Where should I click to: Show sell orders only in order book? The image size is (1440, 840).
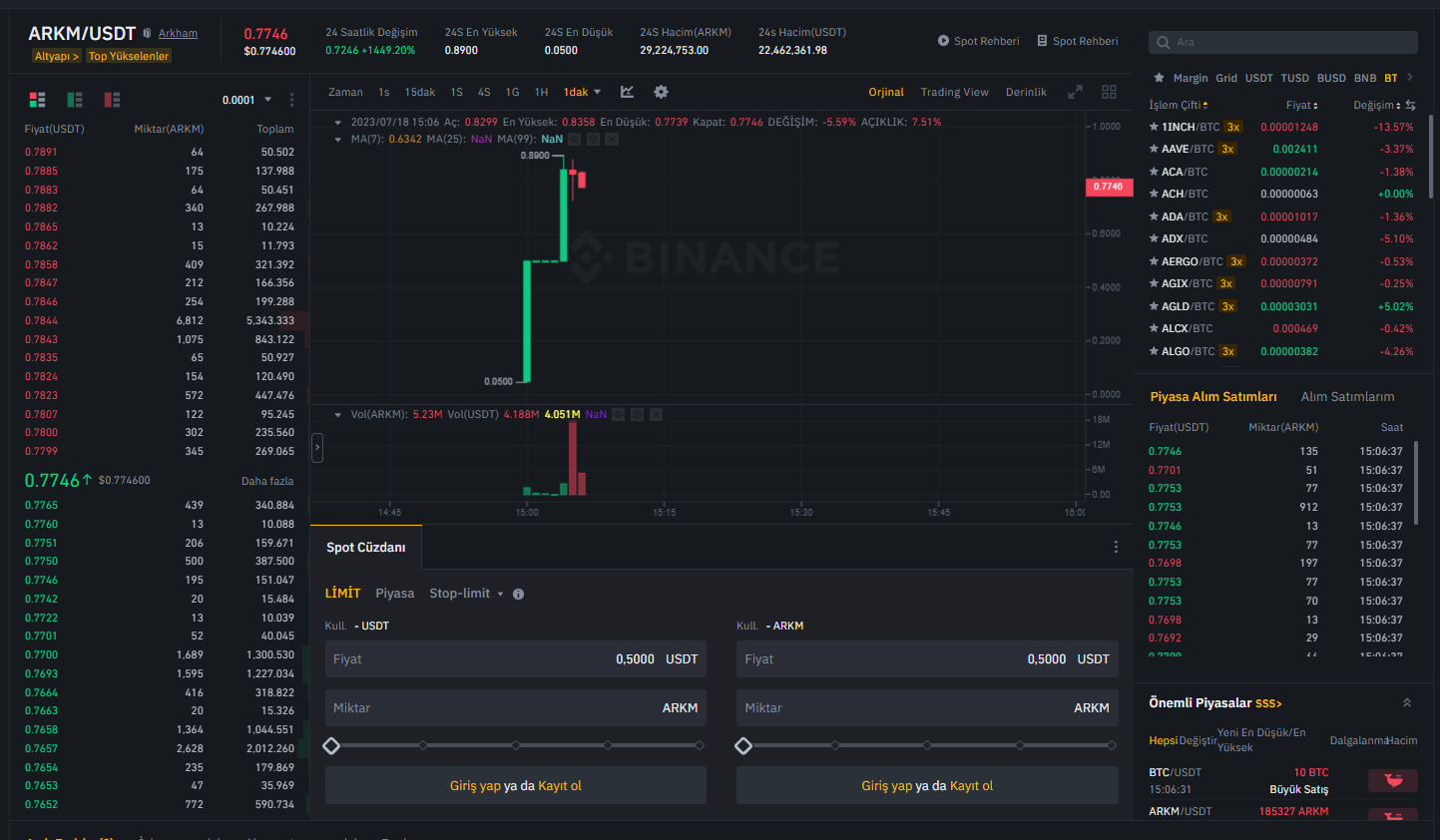pyautogui.click(x=112, y=100)
